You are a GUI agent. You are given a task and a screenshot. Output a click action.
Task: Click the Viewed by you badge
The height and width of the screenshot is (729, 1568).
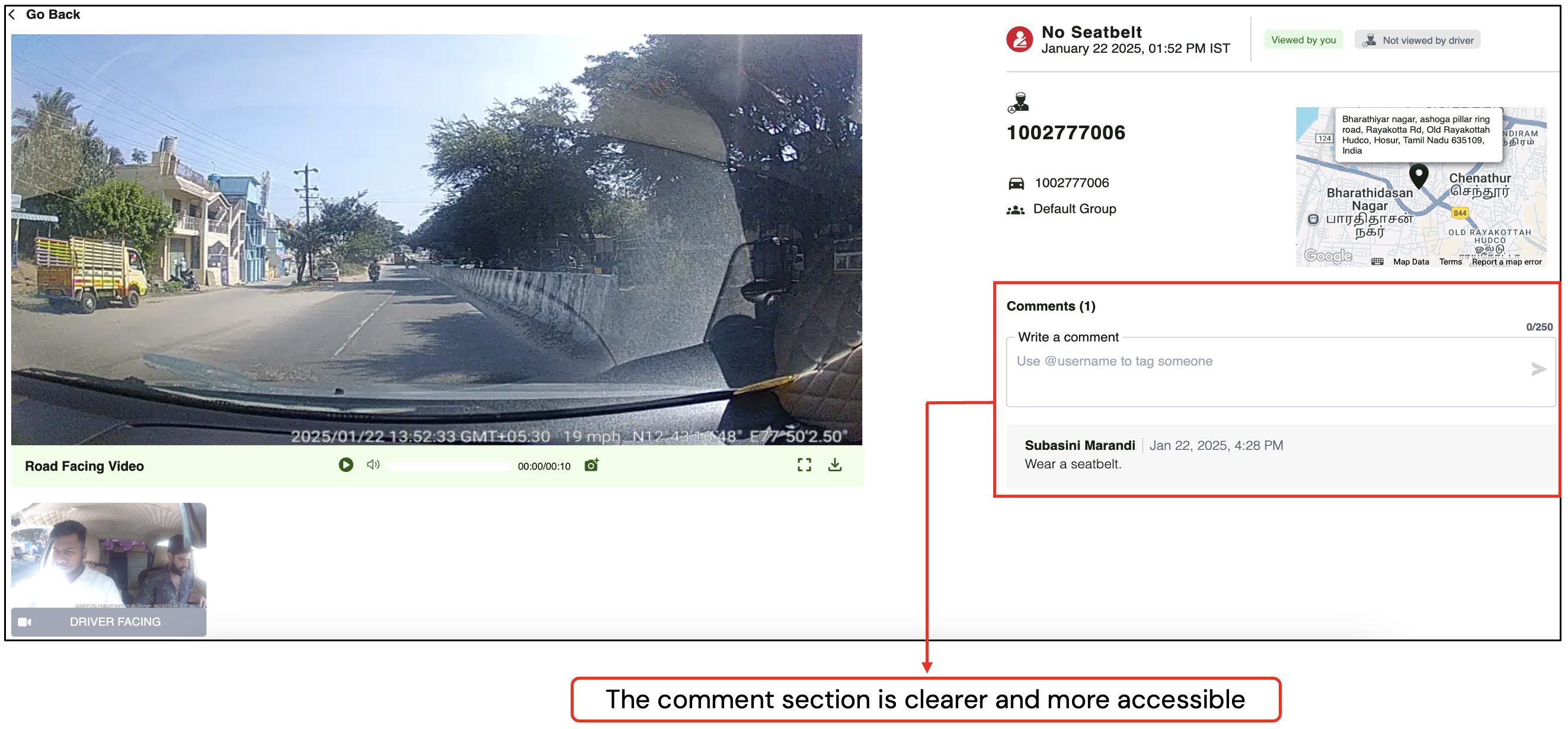[x=1303, y=40]
